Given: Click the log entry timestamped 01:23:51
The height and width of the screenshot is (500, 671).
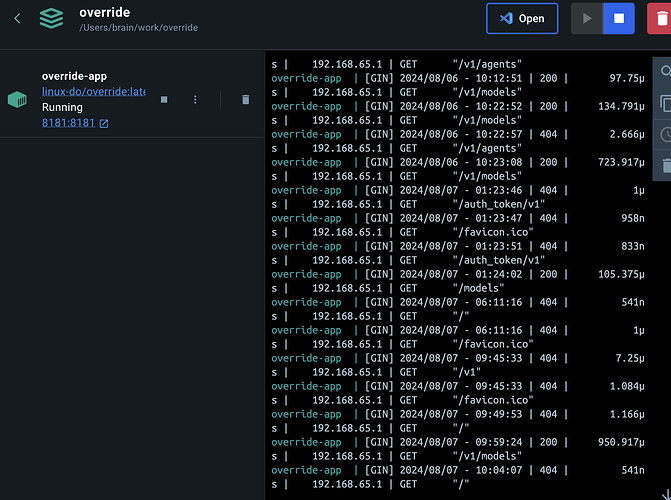Looking at the screenshot, I should [458, 246].
